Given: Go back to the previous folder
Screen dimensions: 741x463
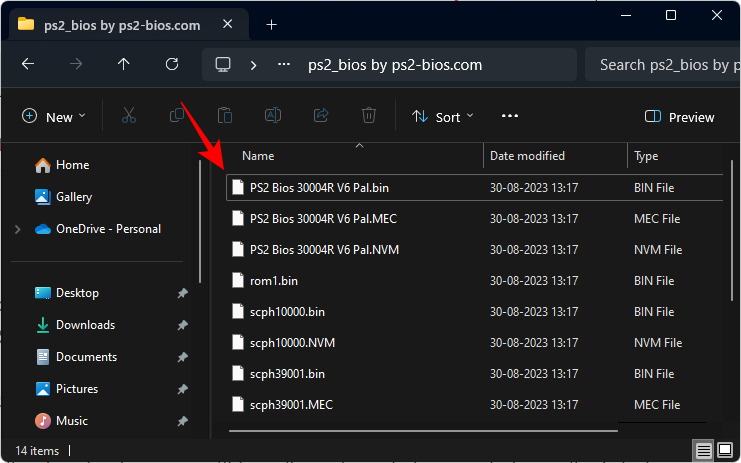Looking at the screenshot, I should pos(28,64).
